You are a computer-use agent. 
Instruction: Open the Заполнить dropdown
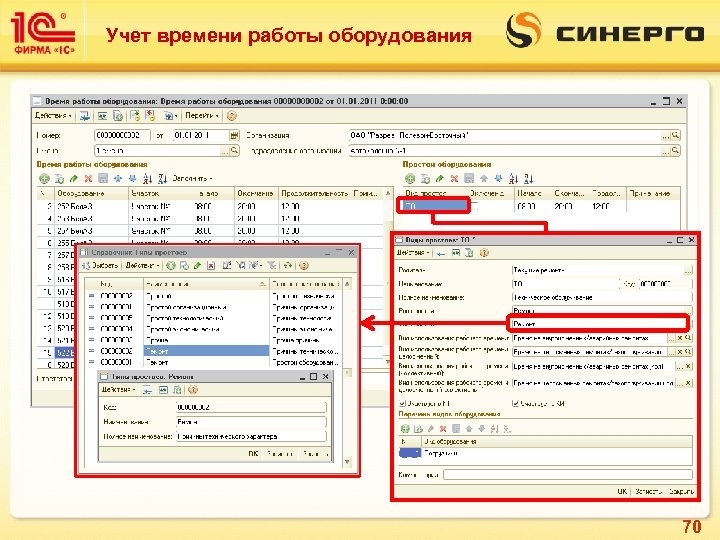pyautogui.click(x=192, y=178)
